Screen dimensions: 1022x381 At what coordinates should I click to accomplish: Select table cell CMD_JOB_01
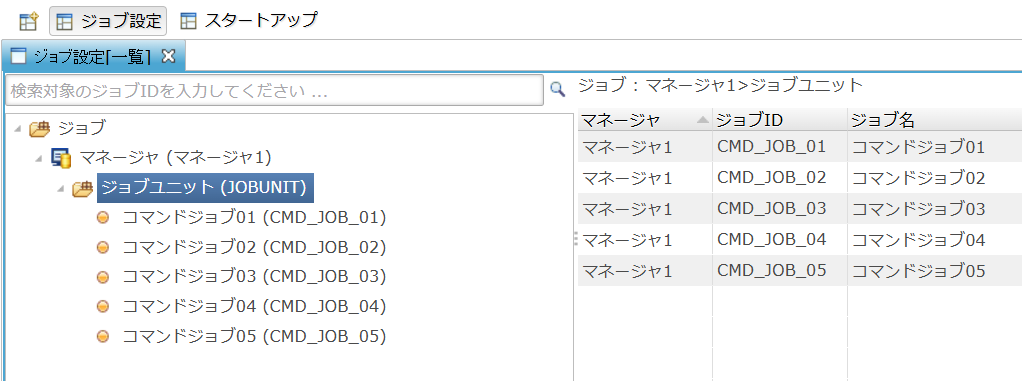(x=780, y=147)
